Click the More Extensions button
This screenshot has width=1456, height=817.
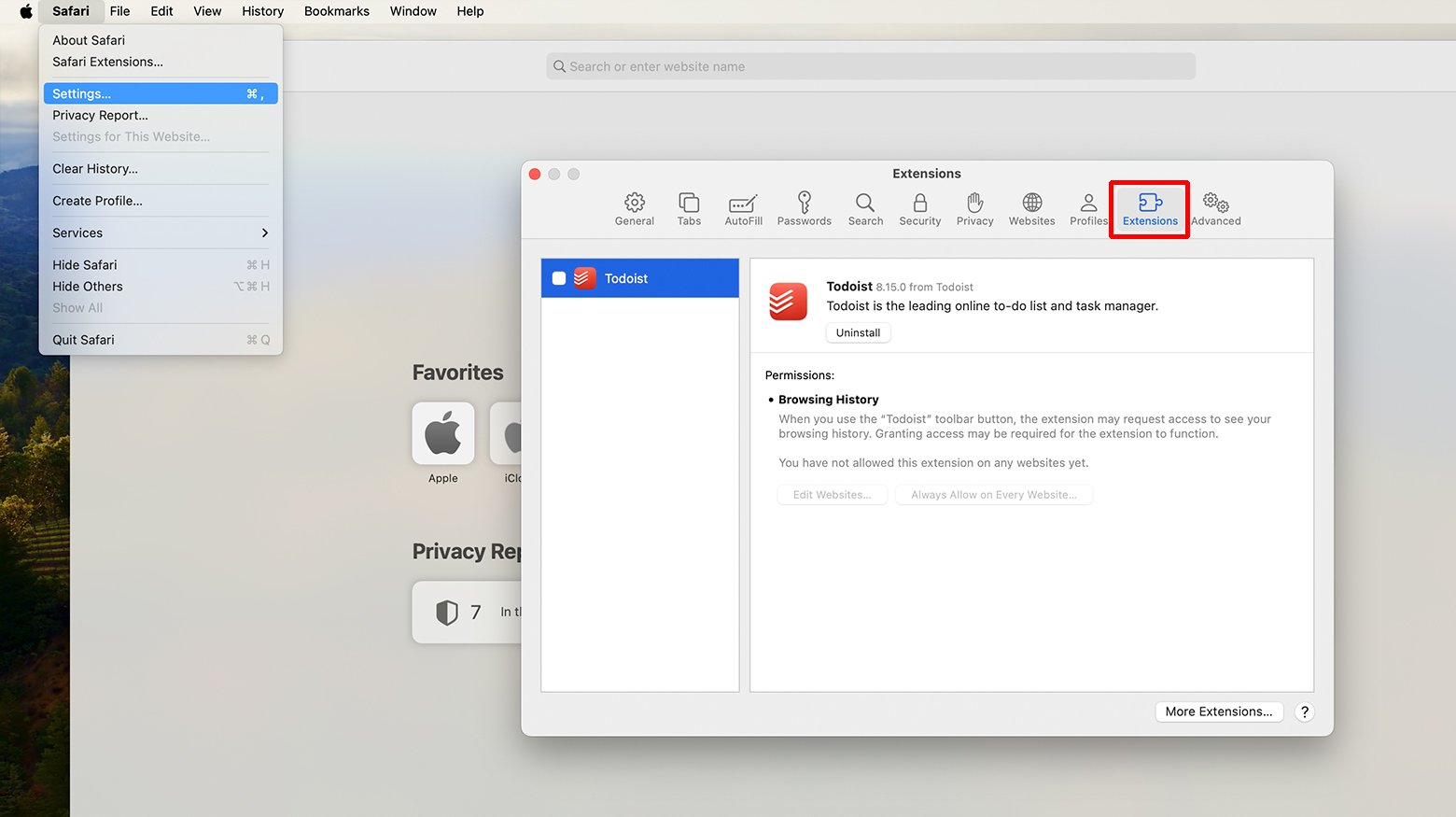pos(1219,711)
